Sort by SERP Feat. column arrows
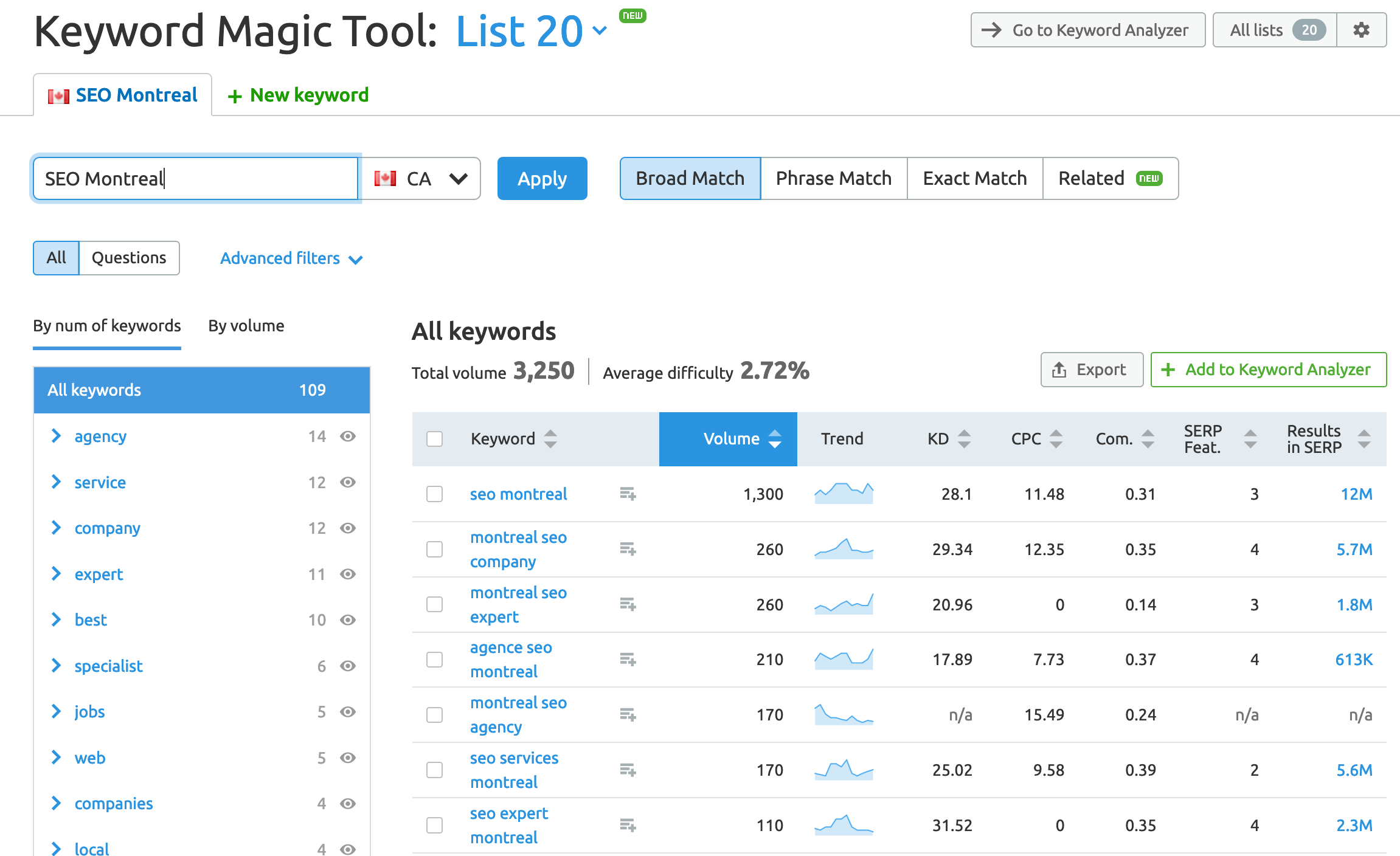This screenshot has width=1400, height=856. (1250, 438)
